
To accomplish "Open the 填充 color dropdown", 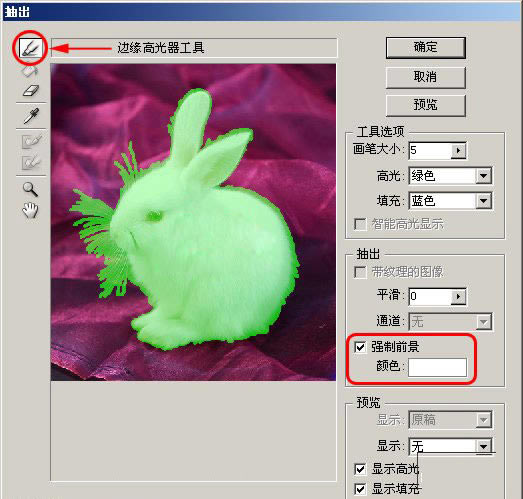I will click(483, 201).
